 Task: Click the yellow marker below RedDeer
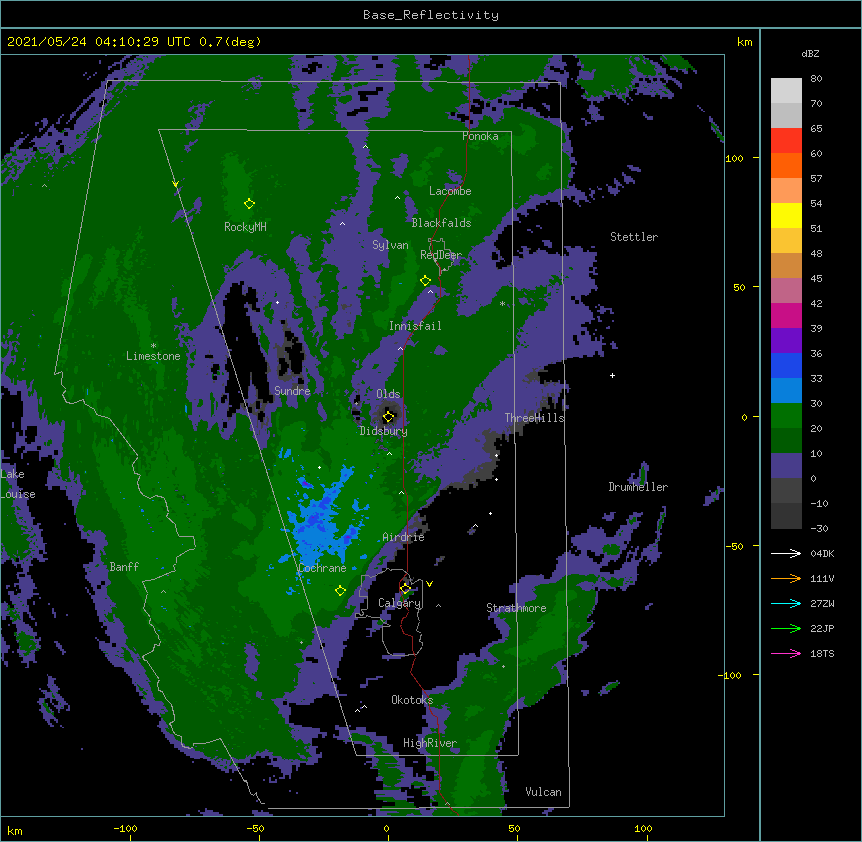[x=425, y=281]
